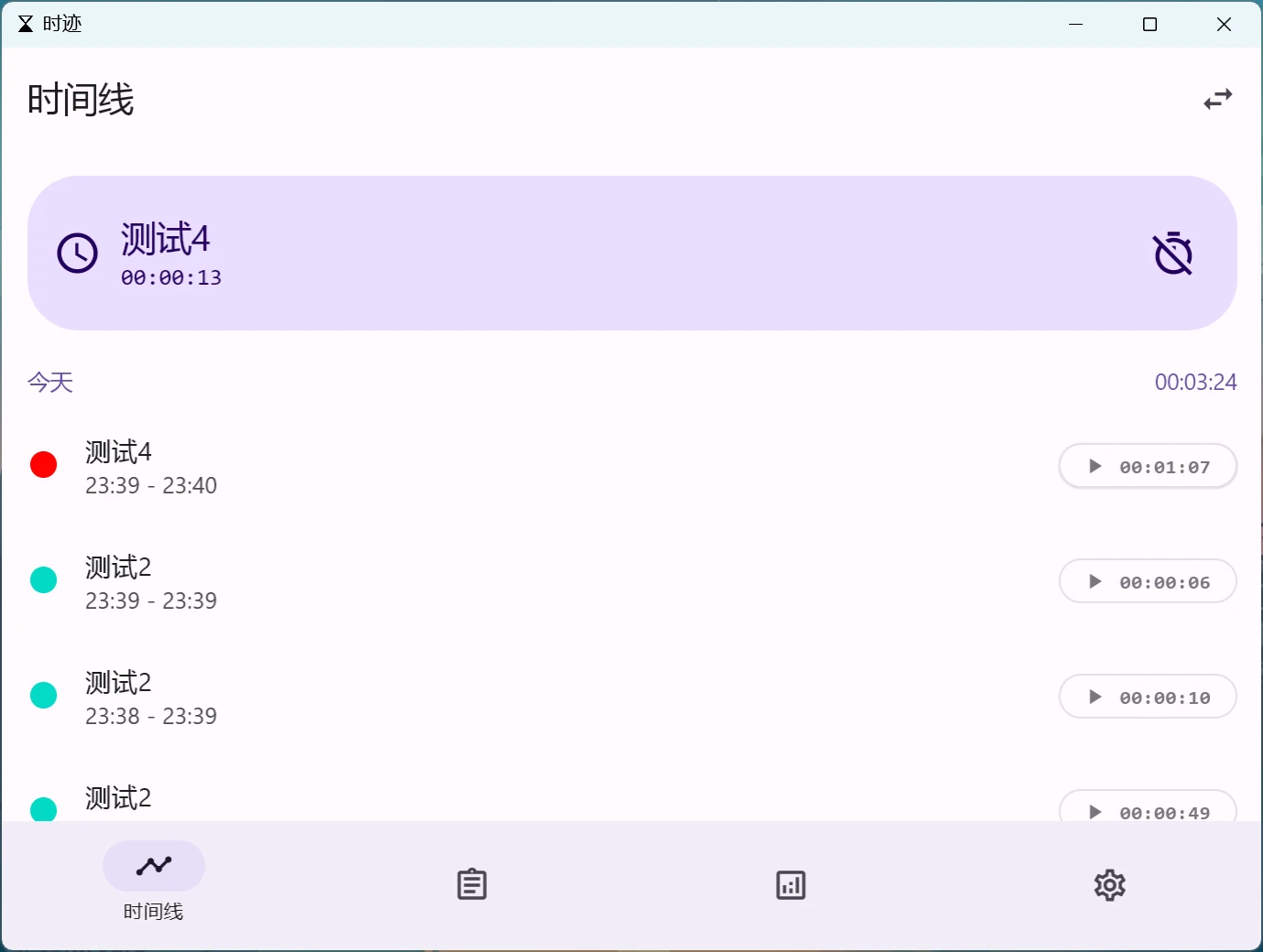Click the daily total 00:03:24
The width and height of the screenshot is (1263, 952).
(1195, 382)
